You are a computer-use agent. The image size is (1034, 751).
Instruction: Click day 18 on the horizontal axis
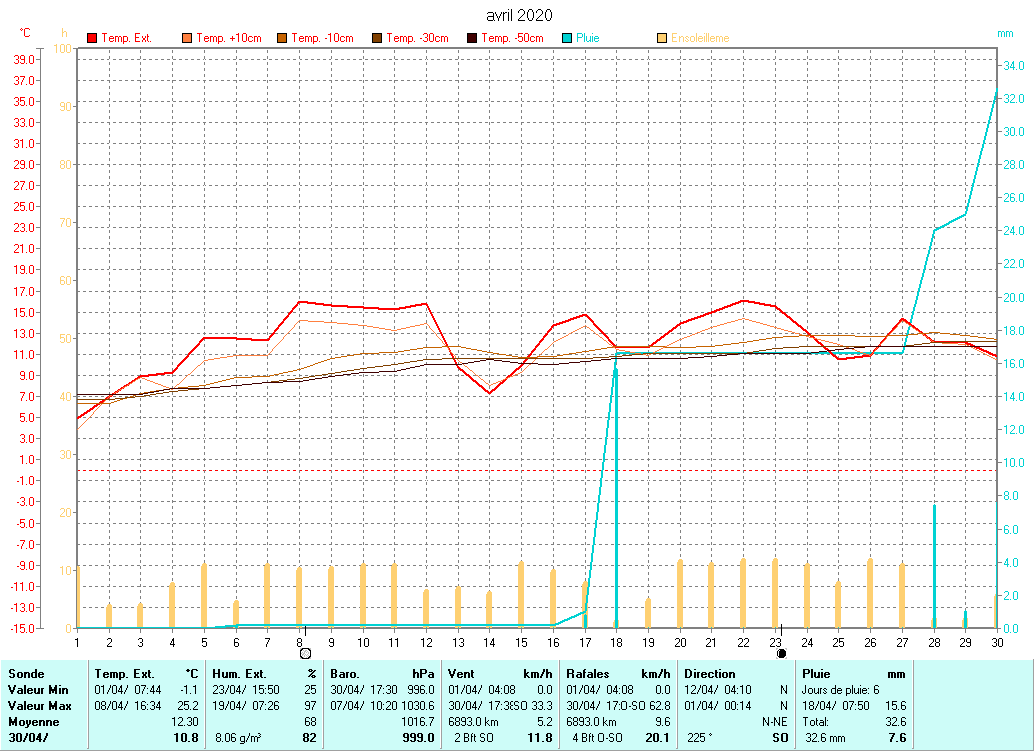[x=616, y=642]
